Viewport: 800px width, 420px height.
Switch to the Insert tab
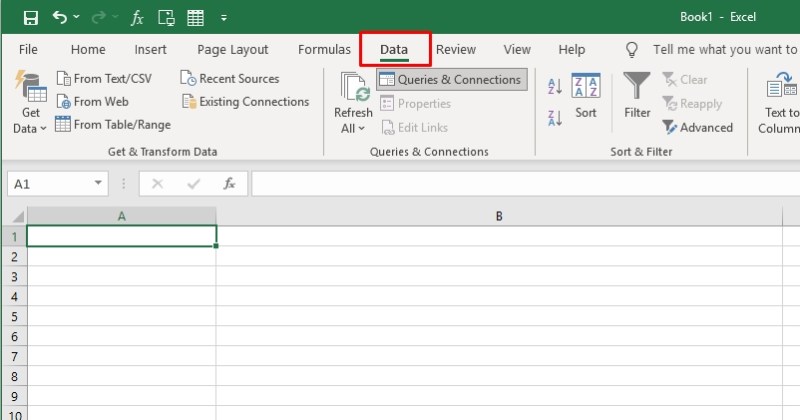pyautogui.click(x=151, y=50)
